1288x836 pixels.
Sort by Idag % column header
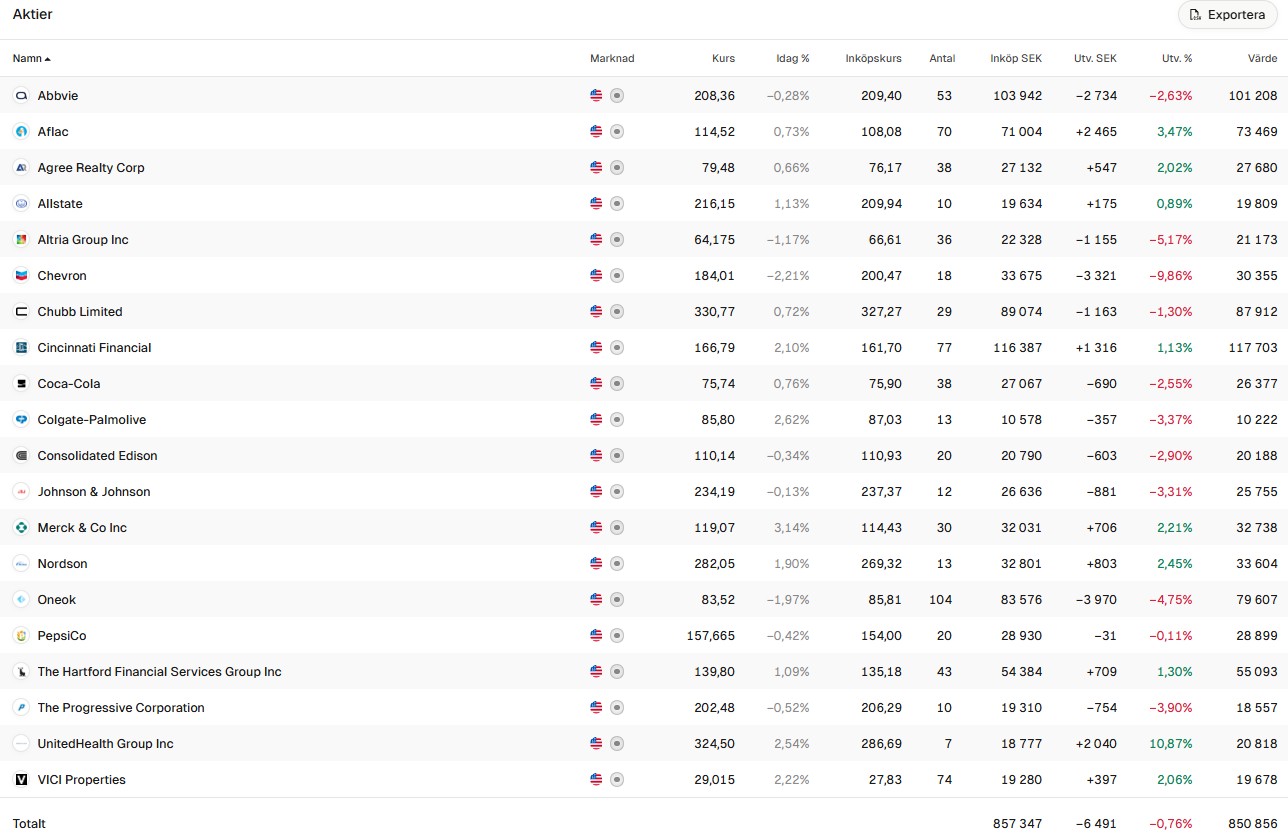792,58
